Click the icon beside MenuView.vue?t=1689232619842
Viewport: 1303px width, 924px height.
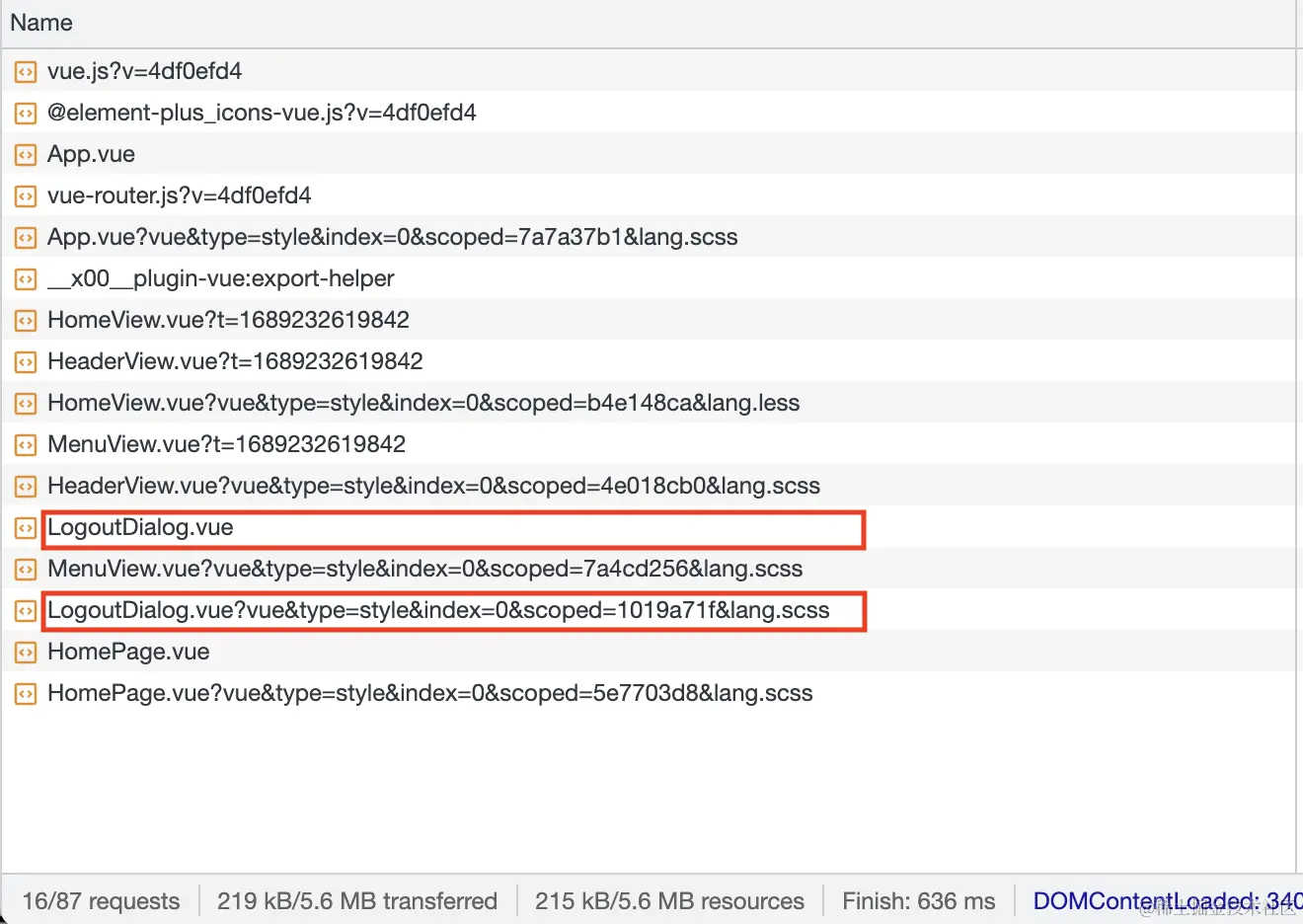tap(26, 445)
